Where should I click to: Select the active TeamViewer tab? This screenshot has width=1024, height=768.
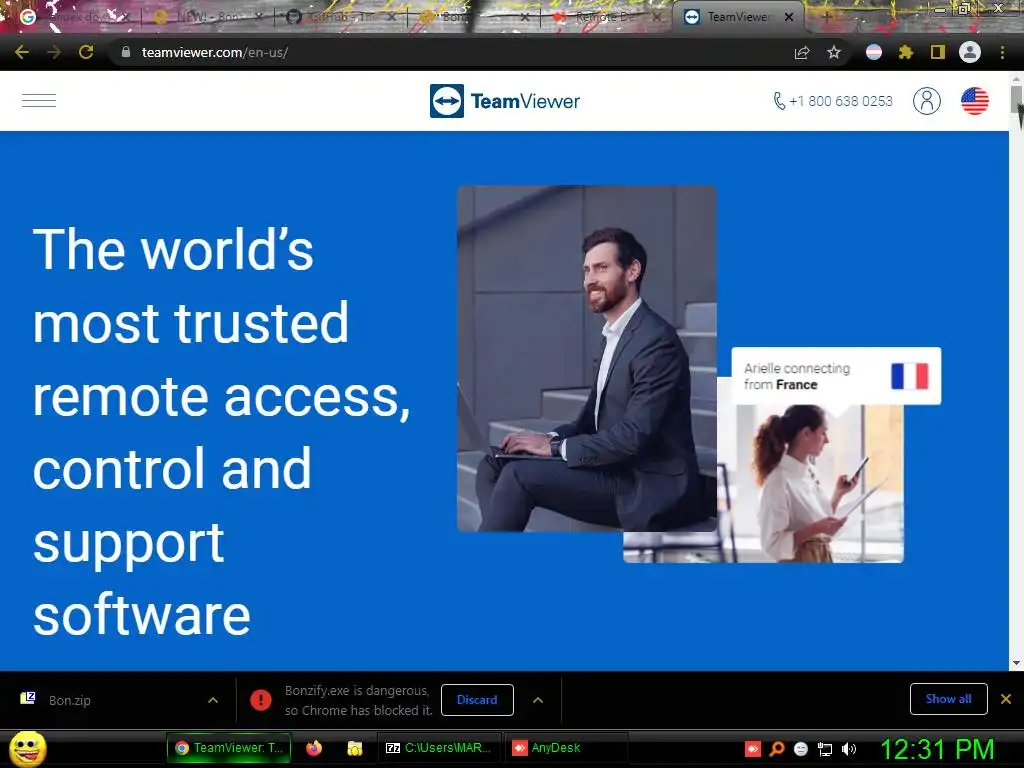click(x=738, y=17)
